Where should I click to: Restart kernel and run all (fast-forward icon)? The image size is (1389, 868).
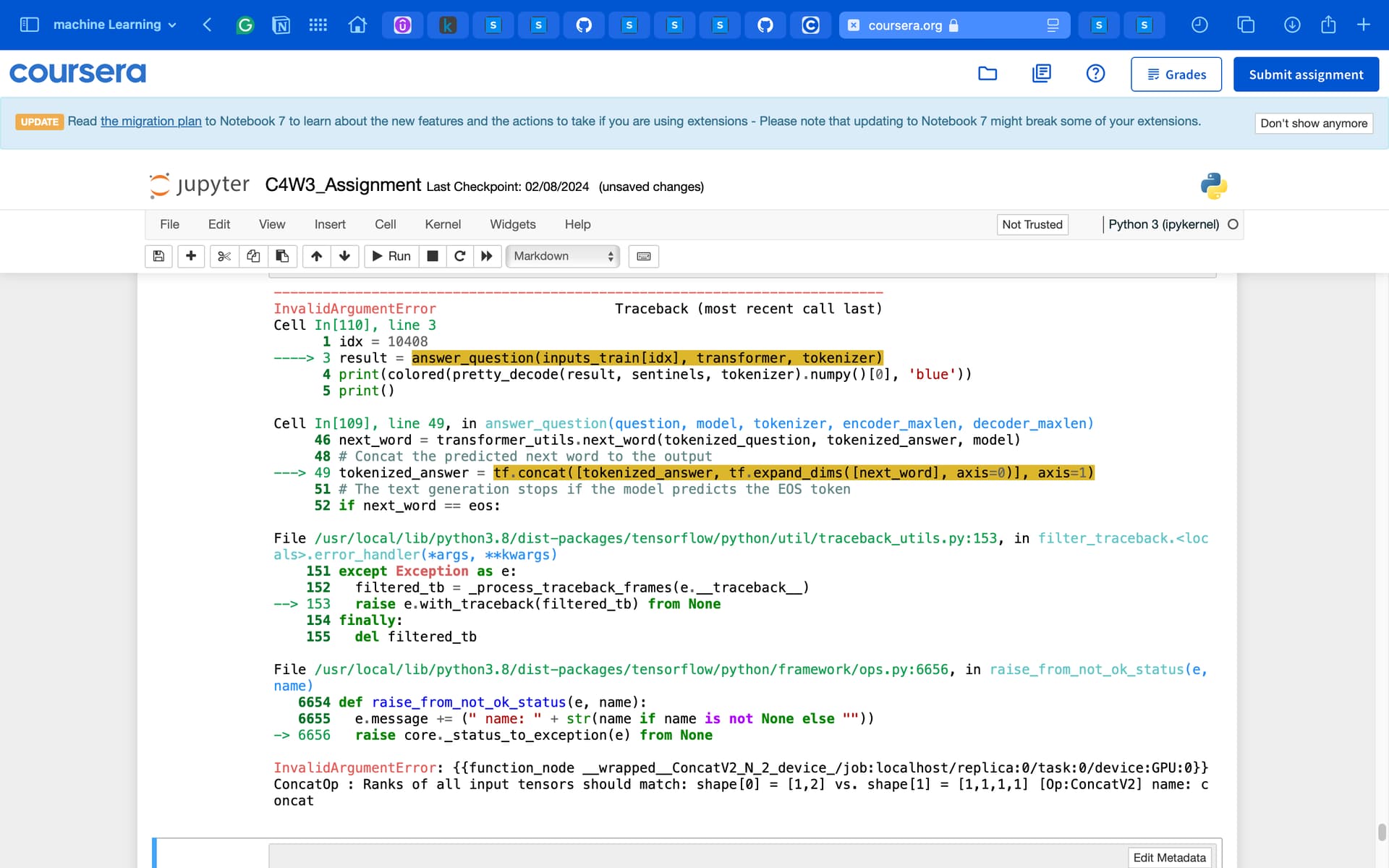point(487,256)
